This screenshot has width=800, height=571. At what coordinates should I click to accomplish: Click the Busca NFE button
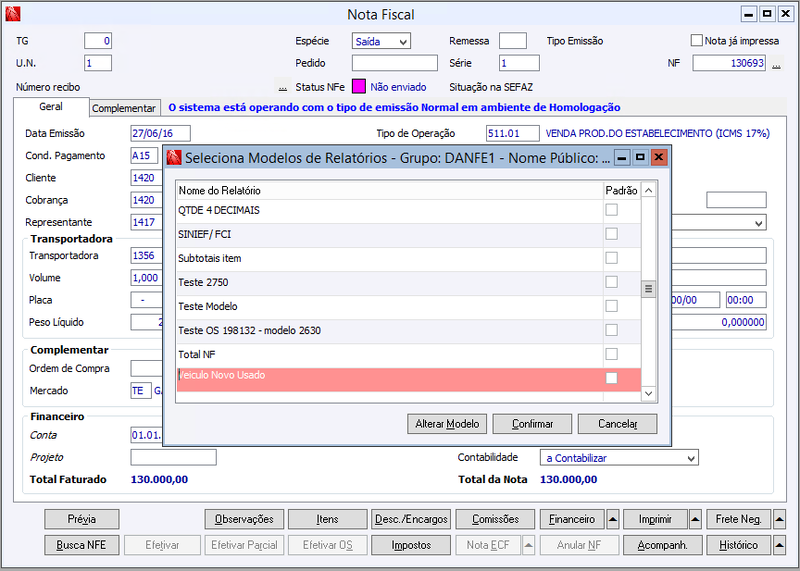tap(82, 545)
